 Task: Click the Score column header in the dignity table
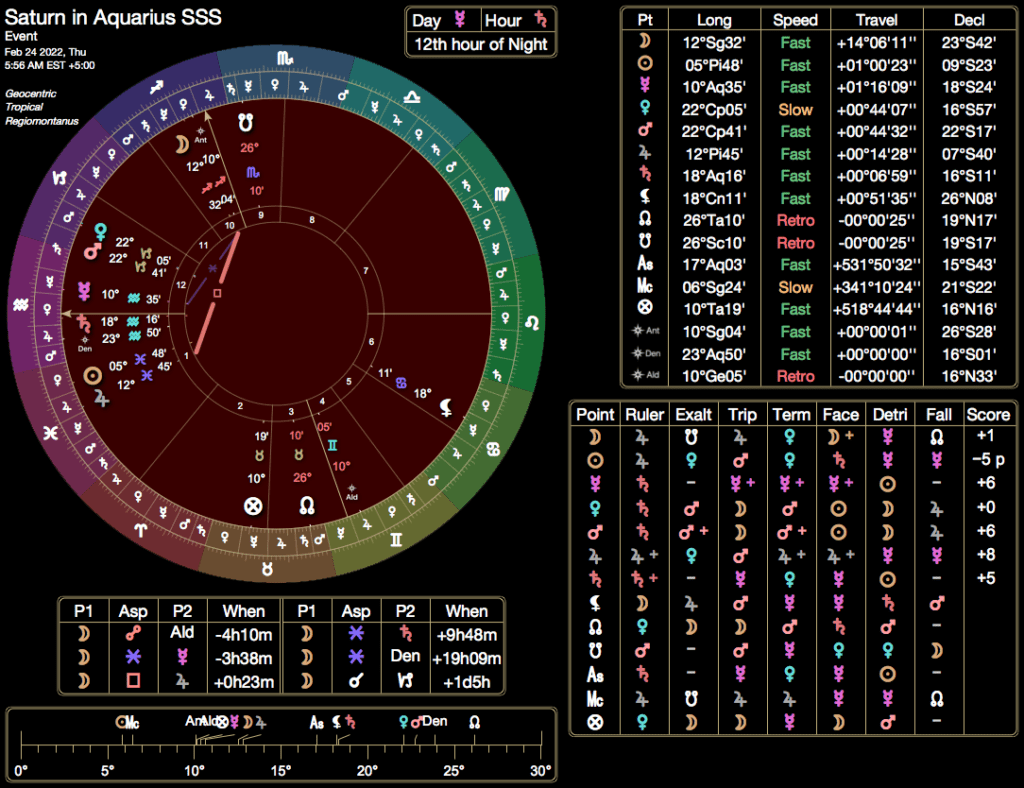pos(988,415)
